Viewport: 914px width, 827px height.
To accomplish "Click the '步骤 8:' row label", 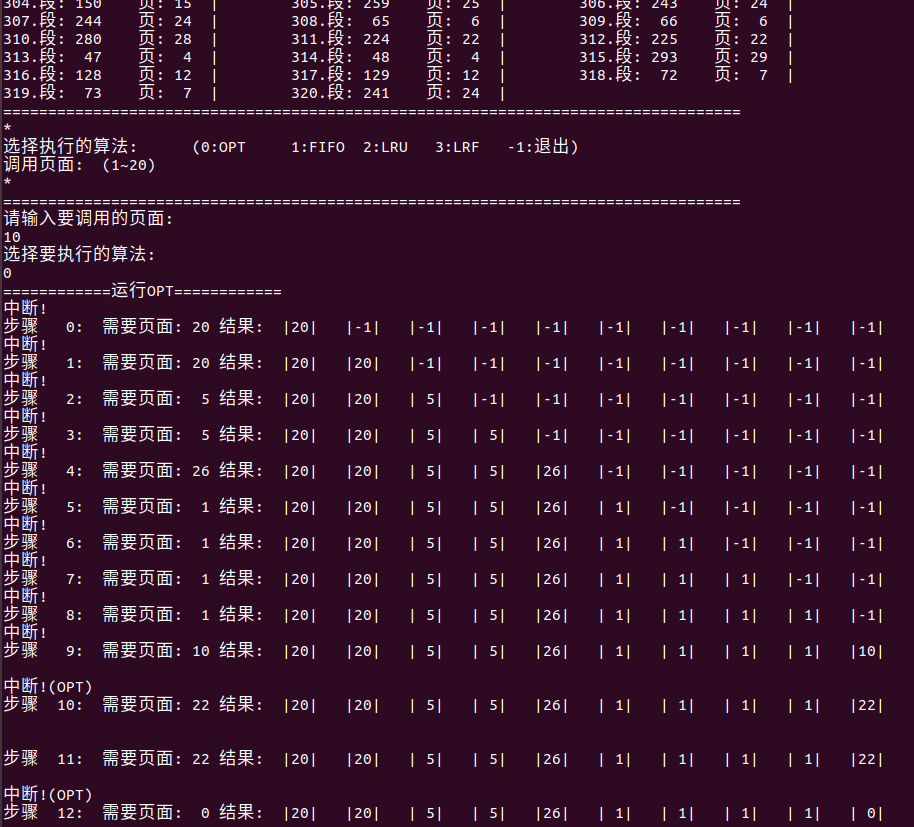I will [x=43, y=615].
